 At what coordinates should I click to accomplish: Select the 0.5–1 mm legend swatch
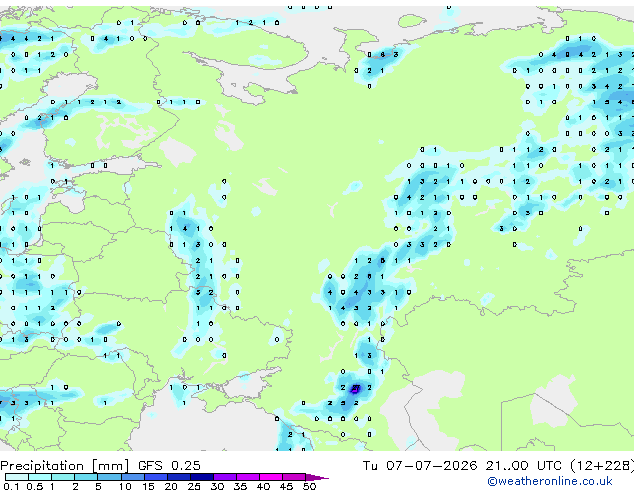(x=40, y=477)
